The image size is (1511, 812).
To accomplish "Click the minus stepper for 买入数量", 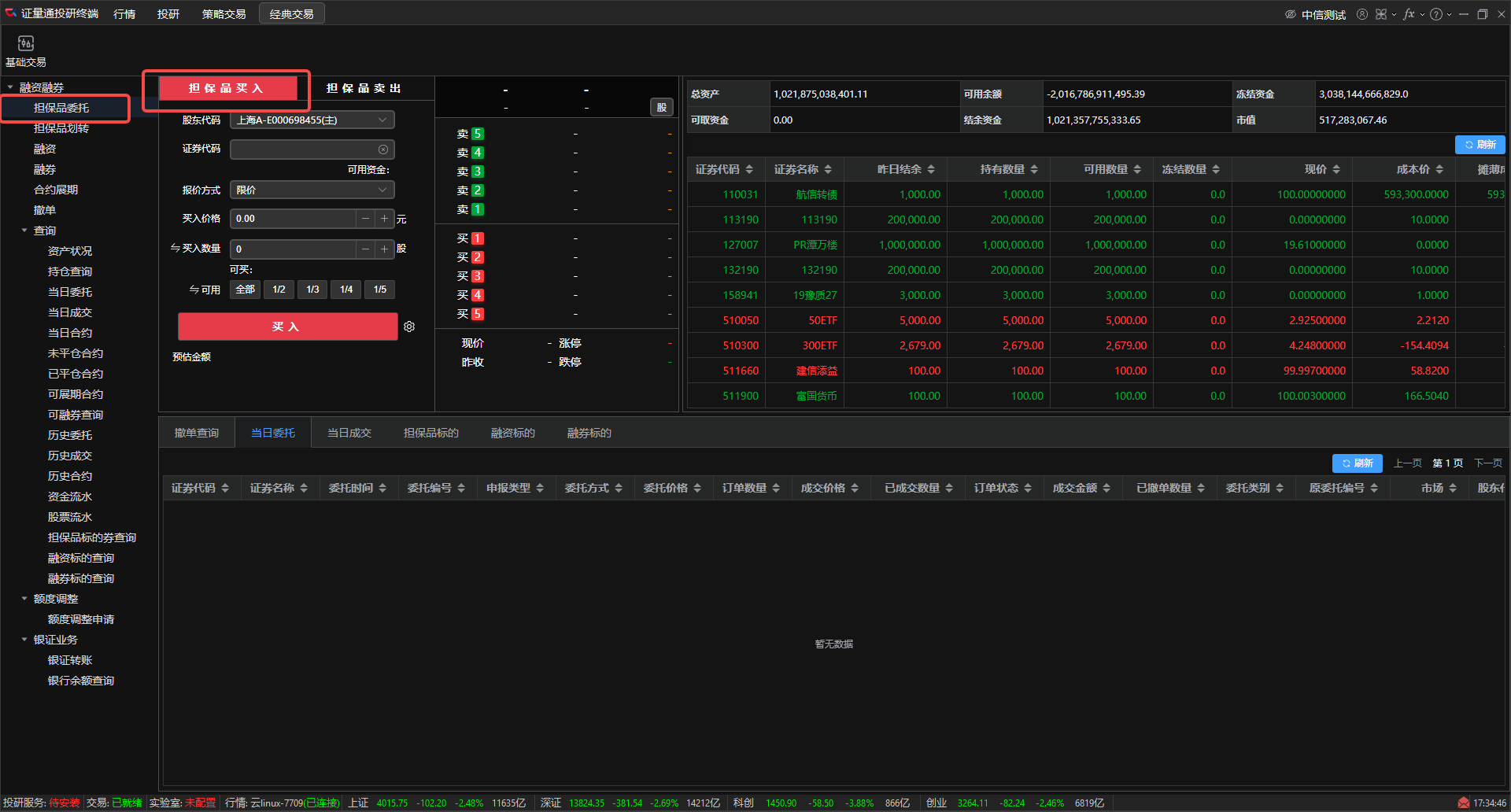I will [365, 249].
